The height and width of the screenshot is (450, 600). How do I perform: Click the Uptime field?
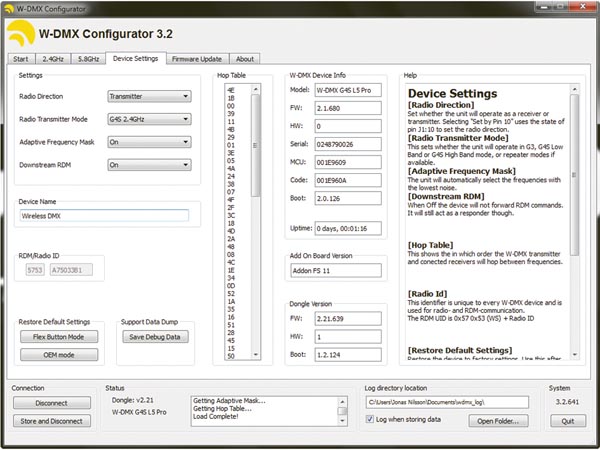pos(348,228)
